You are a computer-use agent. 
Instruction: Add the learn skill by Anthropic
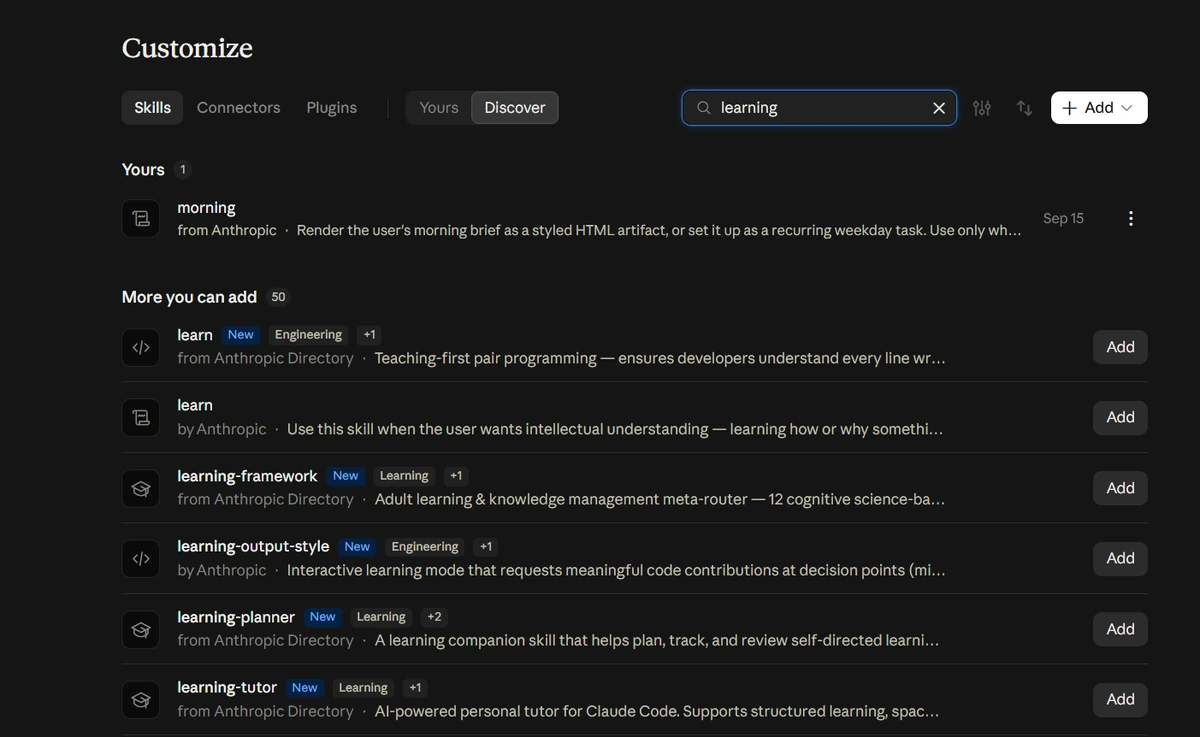pyautogui.click(x=1120, y=417)
